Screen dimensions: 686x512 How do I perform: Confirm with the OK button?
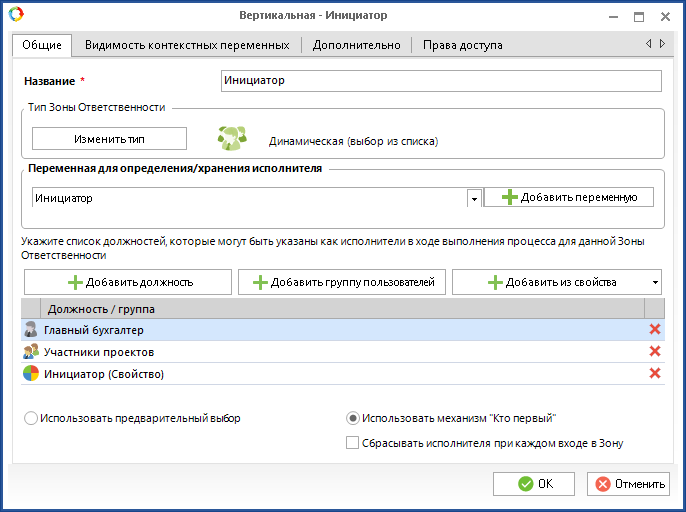click(534, 484)
